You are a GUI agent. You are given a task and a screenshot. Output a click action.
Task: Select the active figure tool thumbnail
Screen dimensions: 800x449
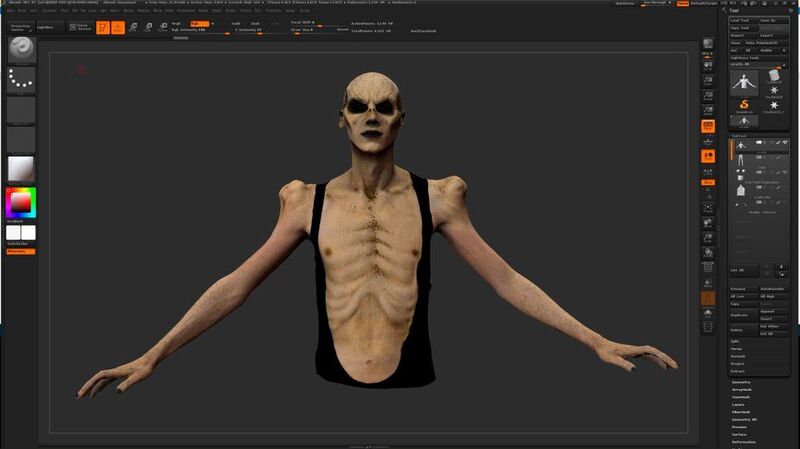[744, 84]
